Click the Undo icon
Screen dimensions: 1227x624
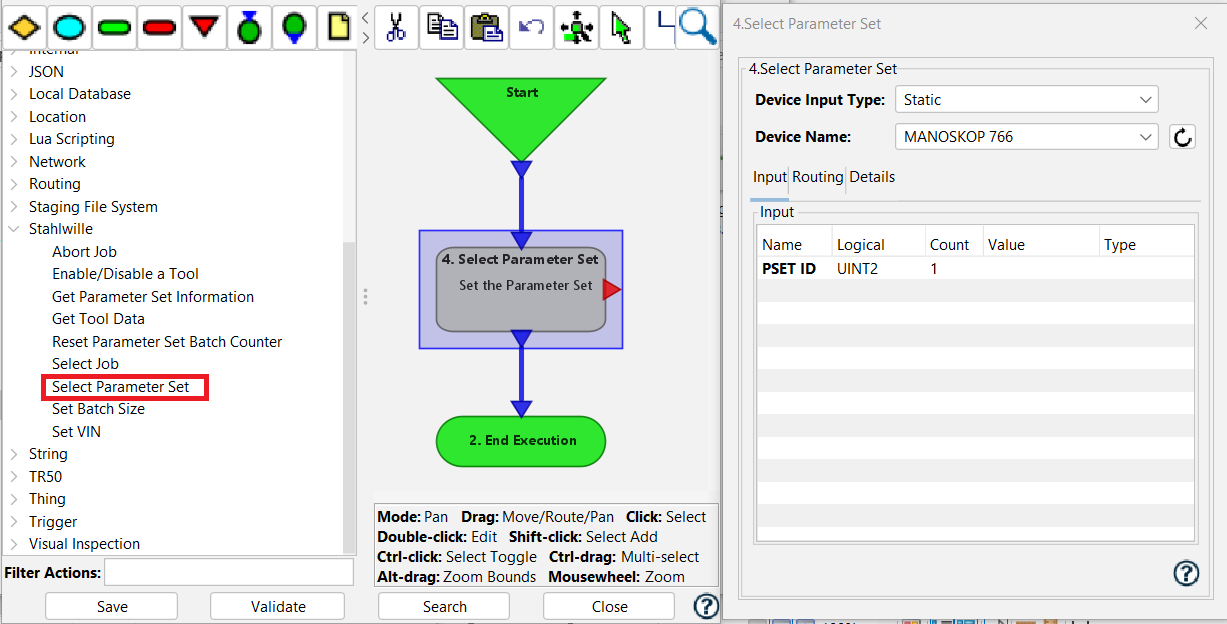tap(531, 27)
